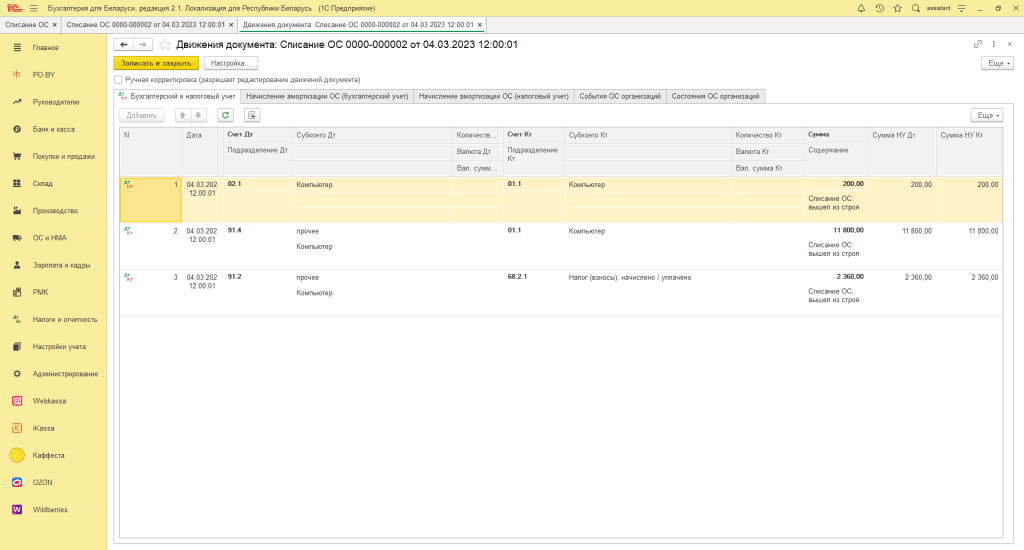This screenshot has height=550, width=1024.
Task: Open history clock icon in title bar
Action: pyautogui.click(x=879, y=8)
